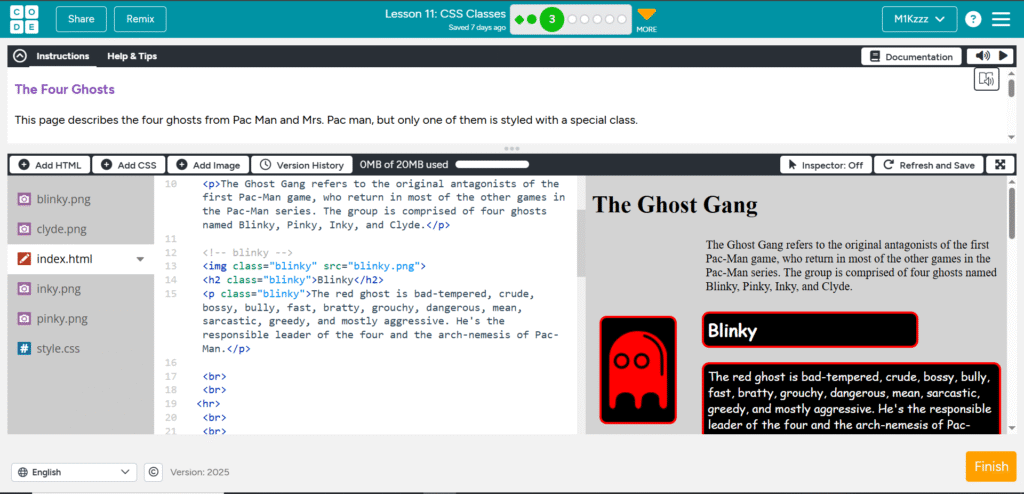Viewport: 1024px width, 494px height.
Task: Collapse the Instructions panel
Action: pyautogui.click(x=19, y=56)
